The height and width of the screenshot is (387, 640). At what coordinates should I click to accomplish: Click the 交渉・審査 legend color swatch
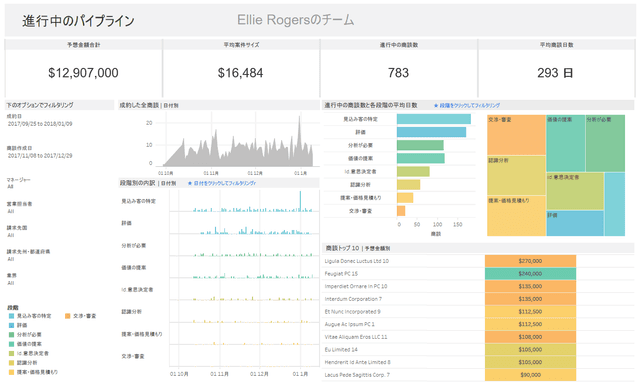click(x=68, y=316)
